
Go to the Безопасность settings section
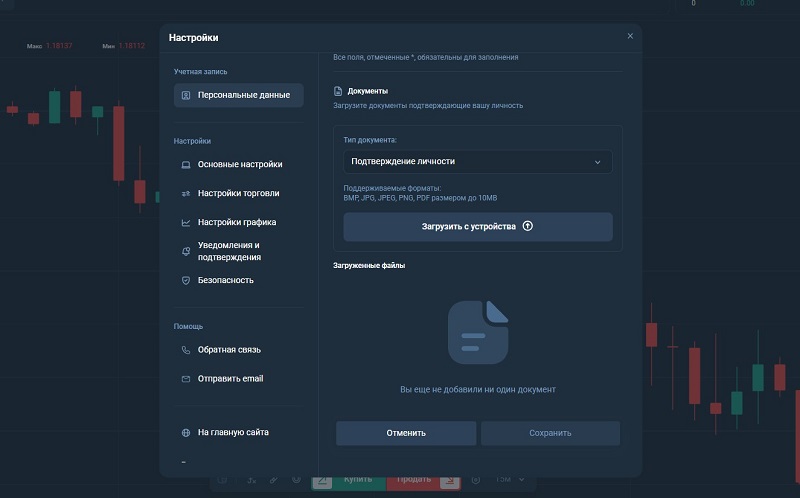point(225,281)
